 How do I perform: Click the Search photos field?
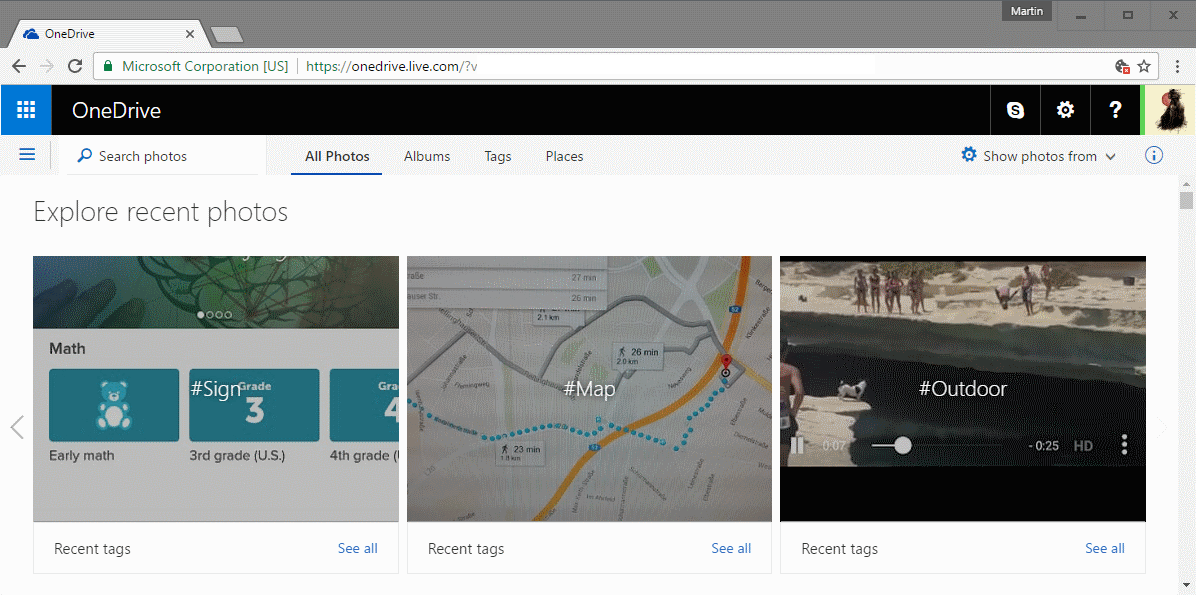tap(163, 156)
